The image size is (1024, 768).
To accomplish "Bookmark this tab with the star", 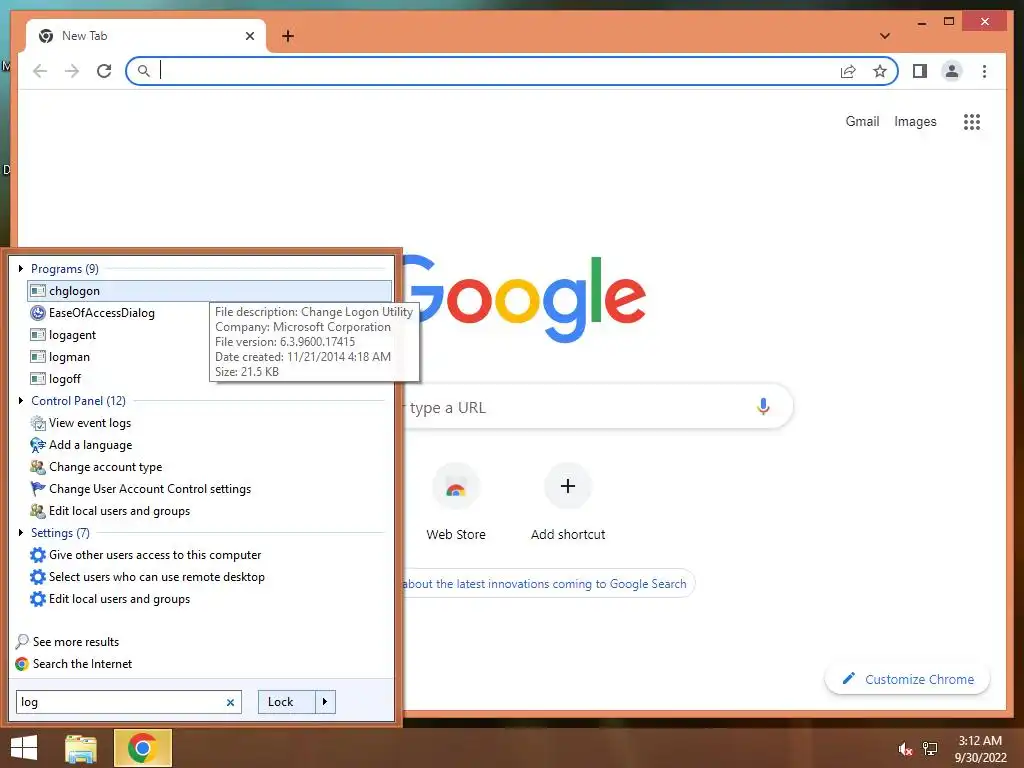I will (880, 71).
